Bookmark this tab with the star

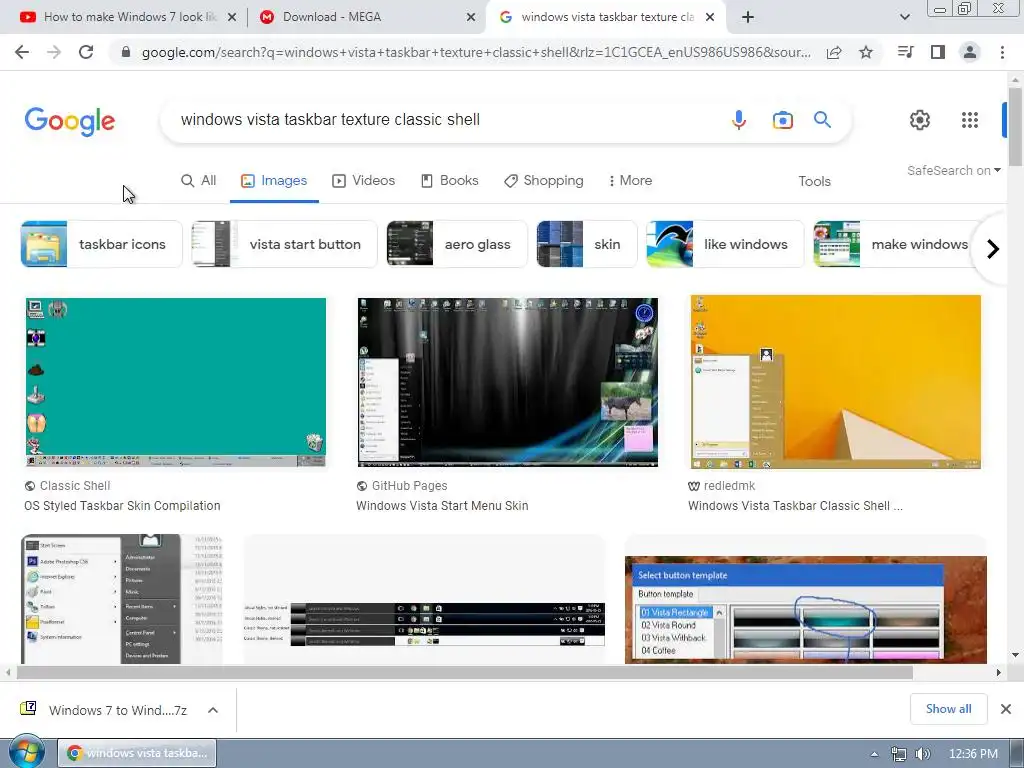point(866,52)
